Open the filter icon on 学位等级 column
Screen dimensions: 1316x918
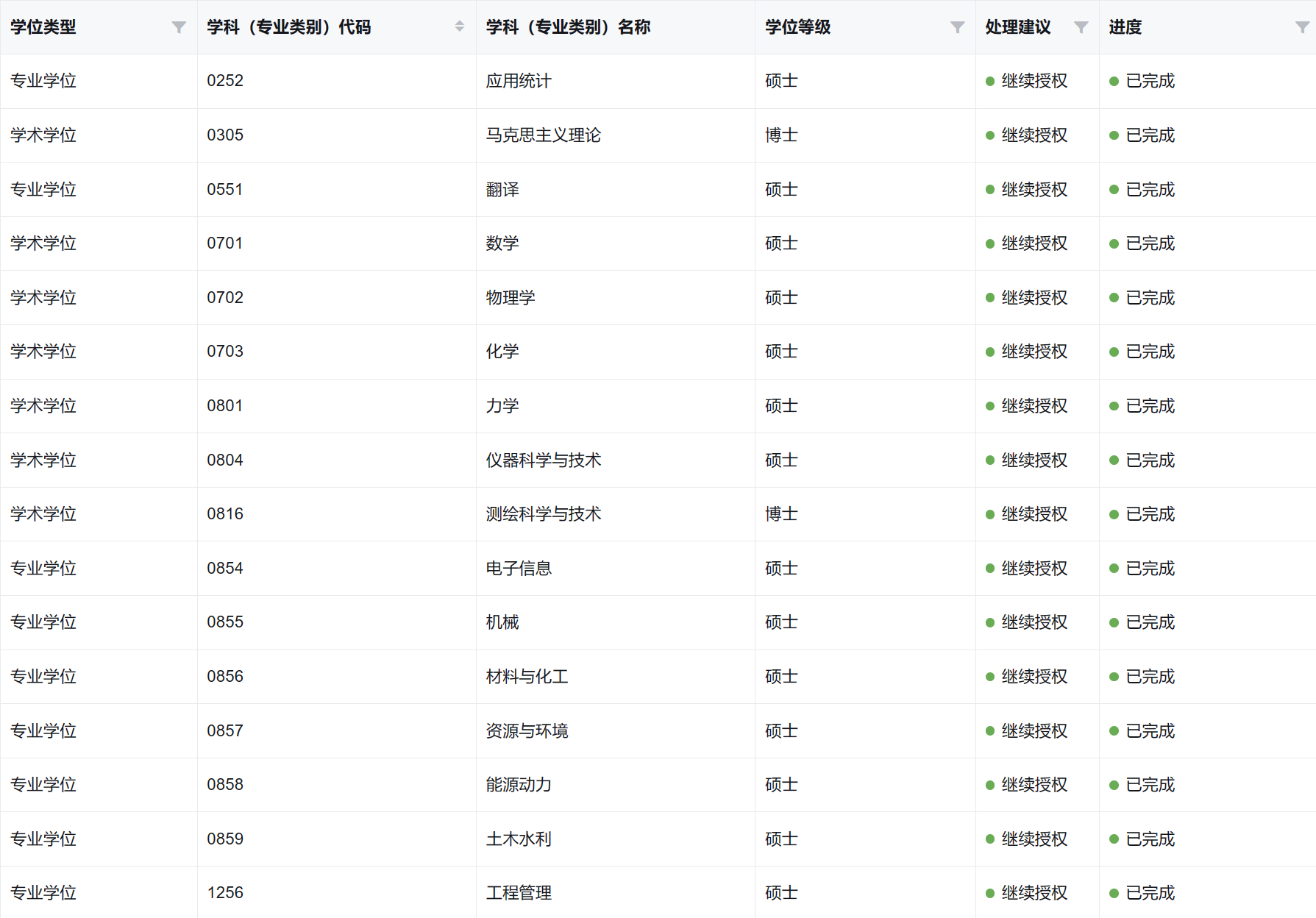coord(957,27)
